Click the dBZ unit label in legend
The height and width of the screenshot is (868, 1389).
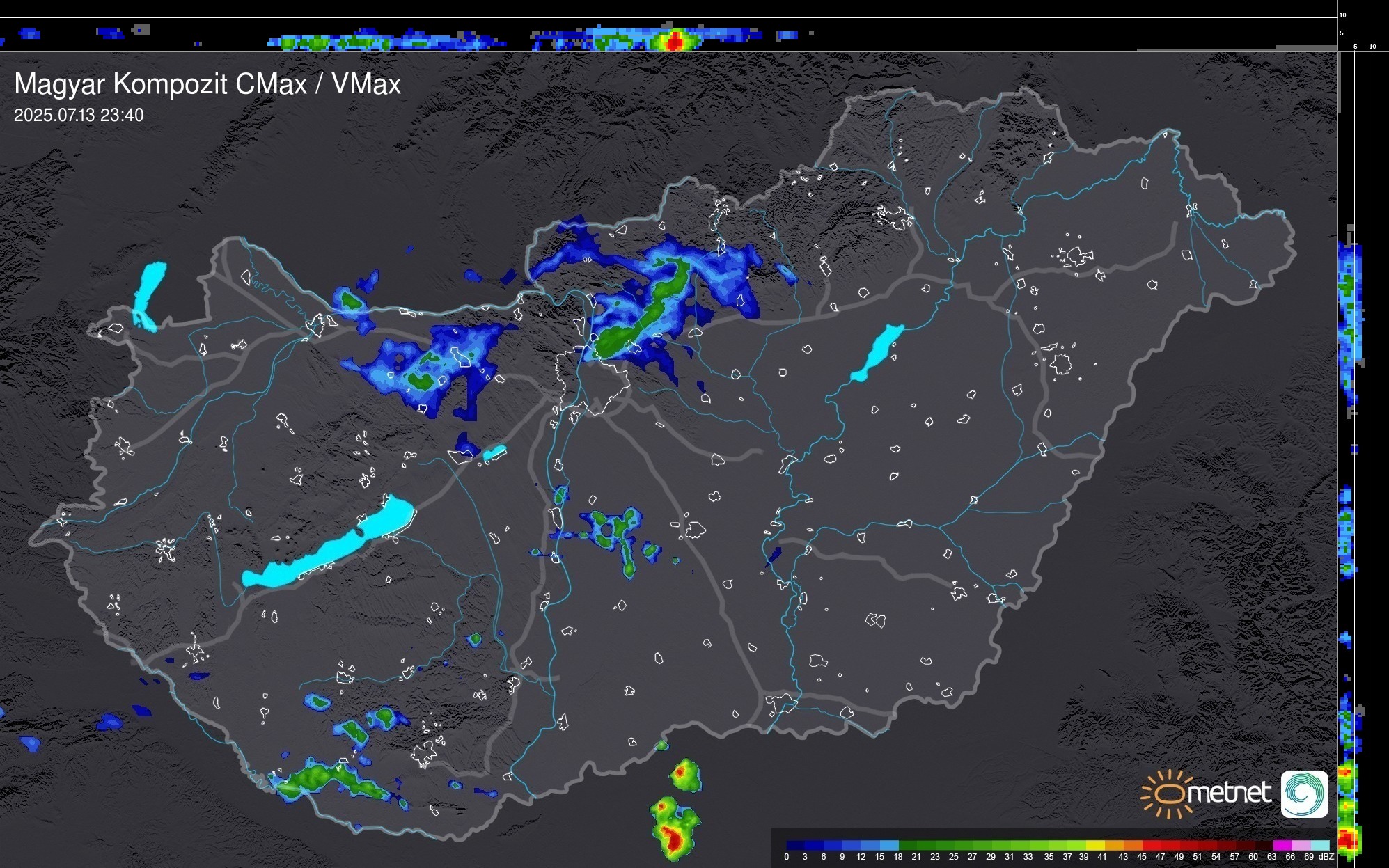click(1326, 857)
